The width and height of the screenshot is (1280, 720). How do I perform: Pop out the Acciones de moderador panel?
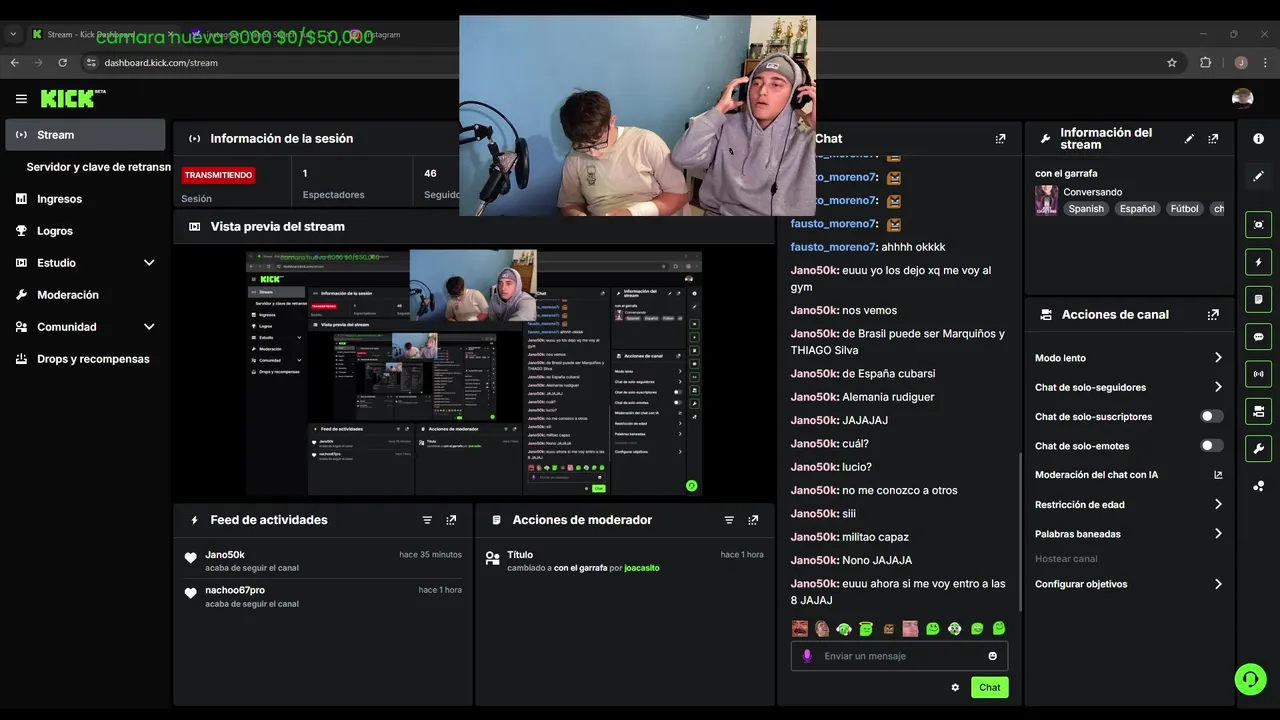click(x=753, y=520)
